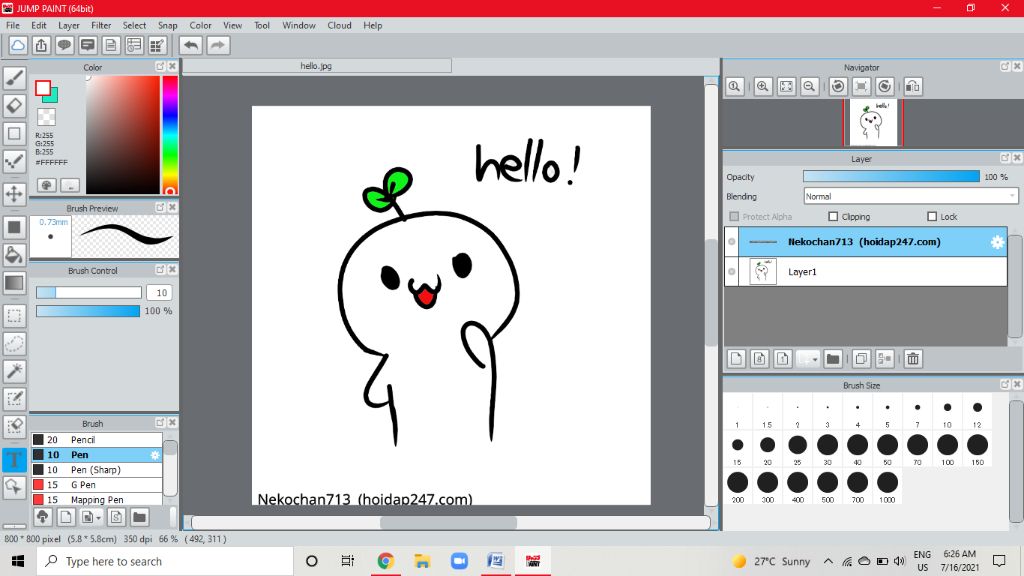Click the Redo arrow in toolbar
Image resolution: width=1024 pixels, height=576 pixels.
[x=218, y=45]
